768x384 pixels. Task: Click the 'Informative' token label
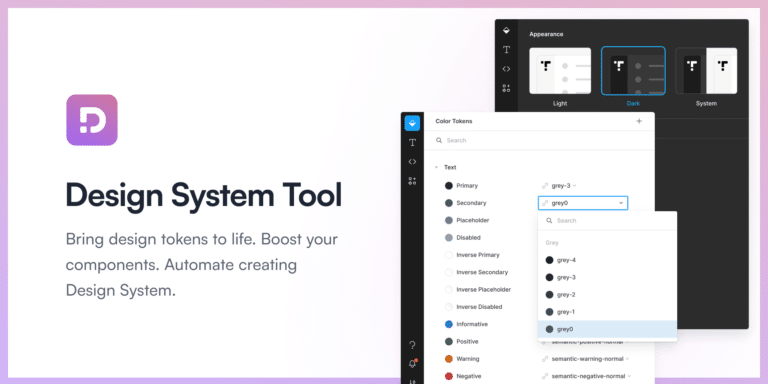point(472,324)
